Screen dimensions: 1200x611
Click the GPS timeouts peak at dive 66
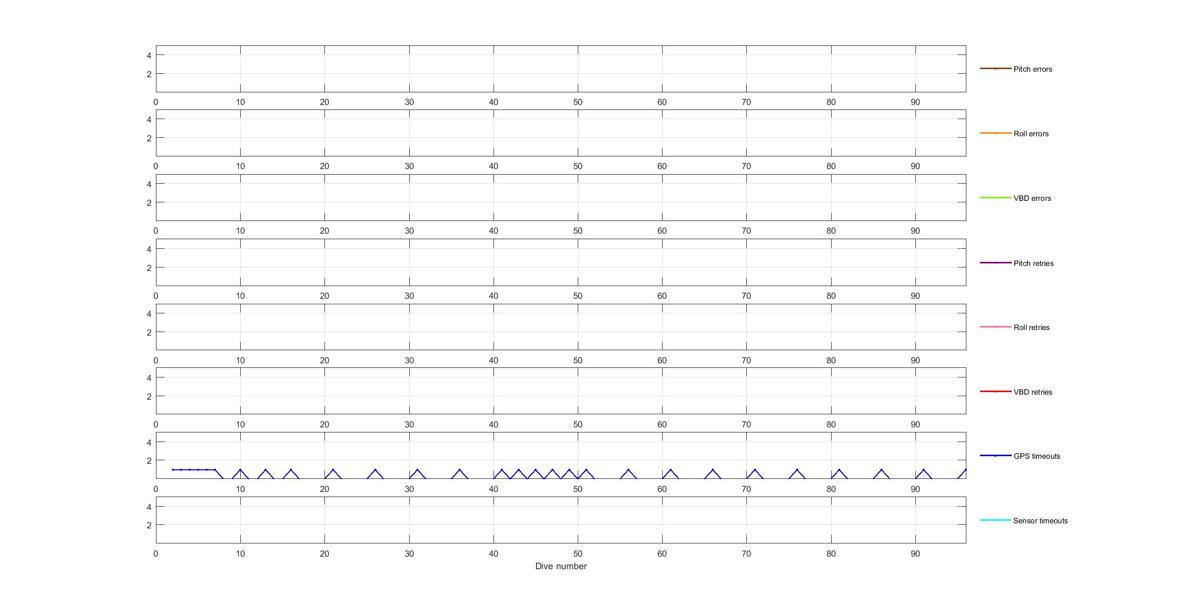(713, 470)
